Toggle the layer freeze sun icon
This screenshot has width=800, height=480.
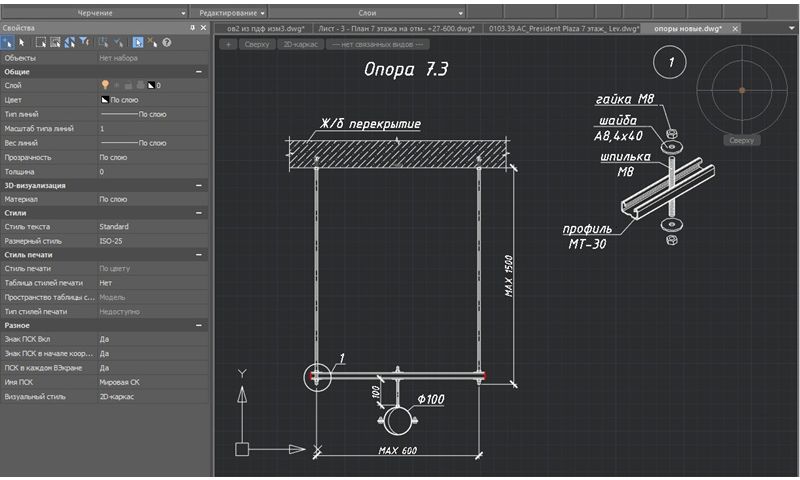point(118,86)
